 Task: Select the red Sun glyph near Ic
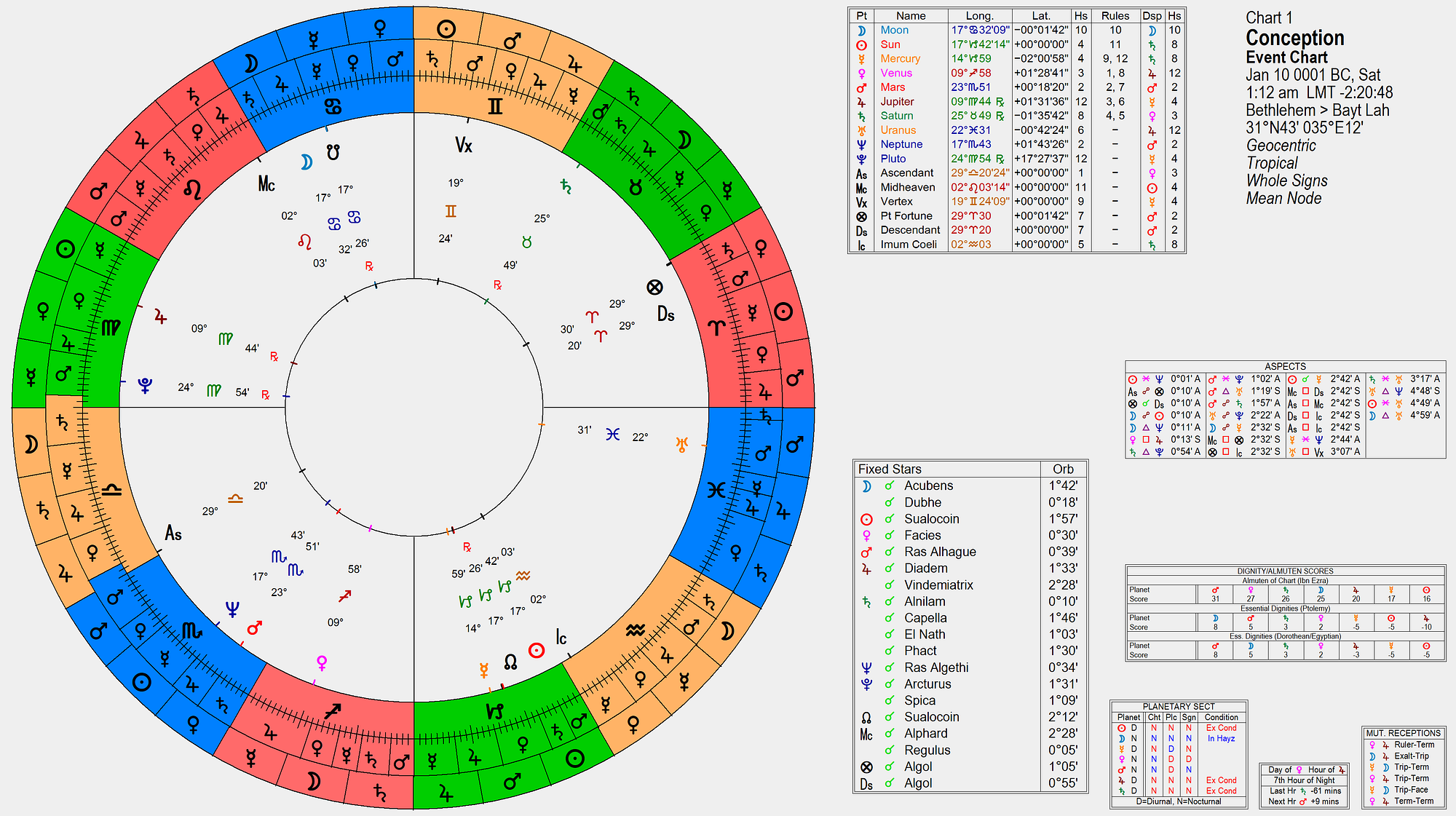537,650
